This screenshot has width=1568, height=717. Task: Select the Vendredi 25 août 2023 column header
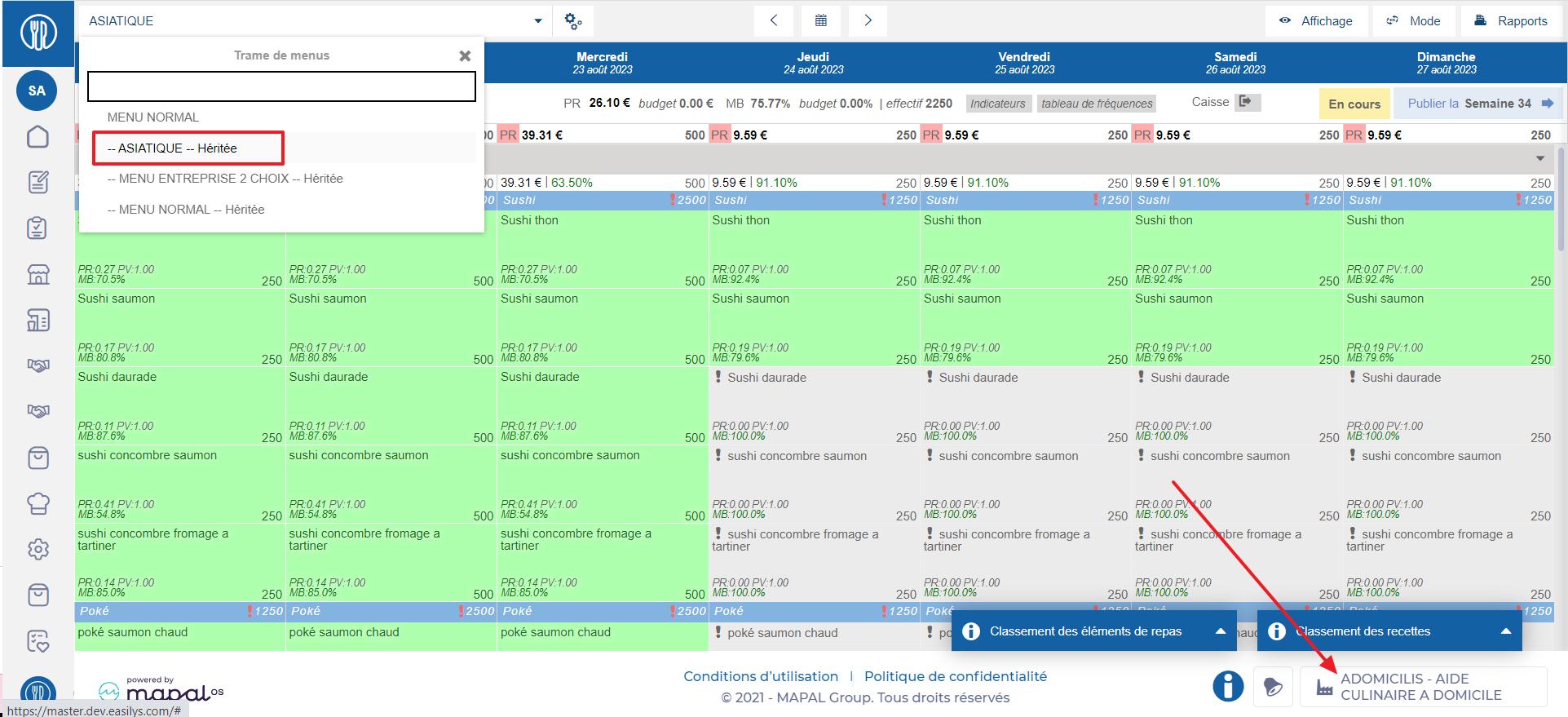1025,63
